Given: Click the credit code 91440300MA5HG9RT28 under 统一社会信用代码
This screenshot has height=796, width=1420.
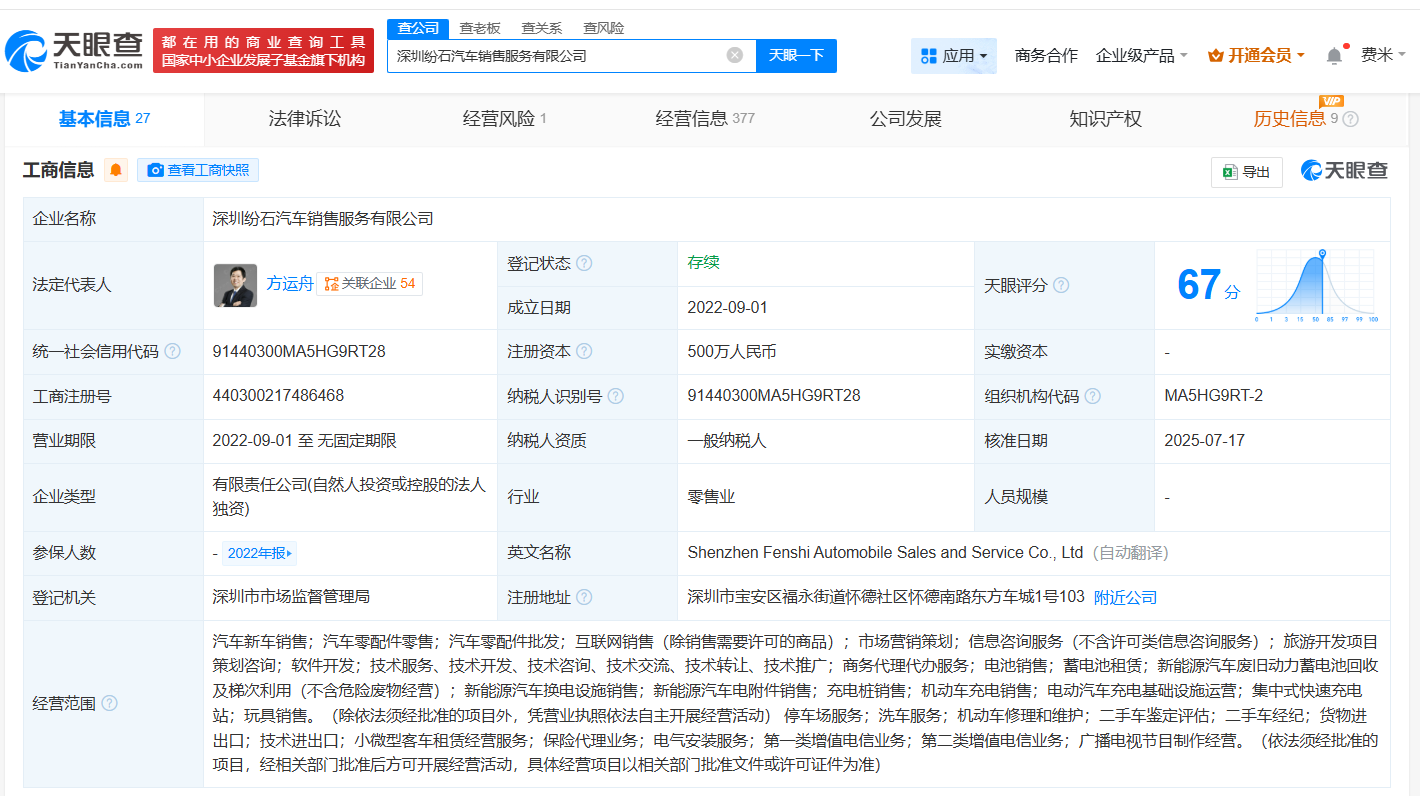Looking at the screenshot, I should (299, 352).
